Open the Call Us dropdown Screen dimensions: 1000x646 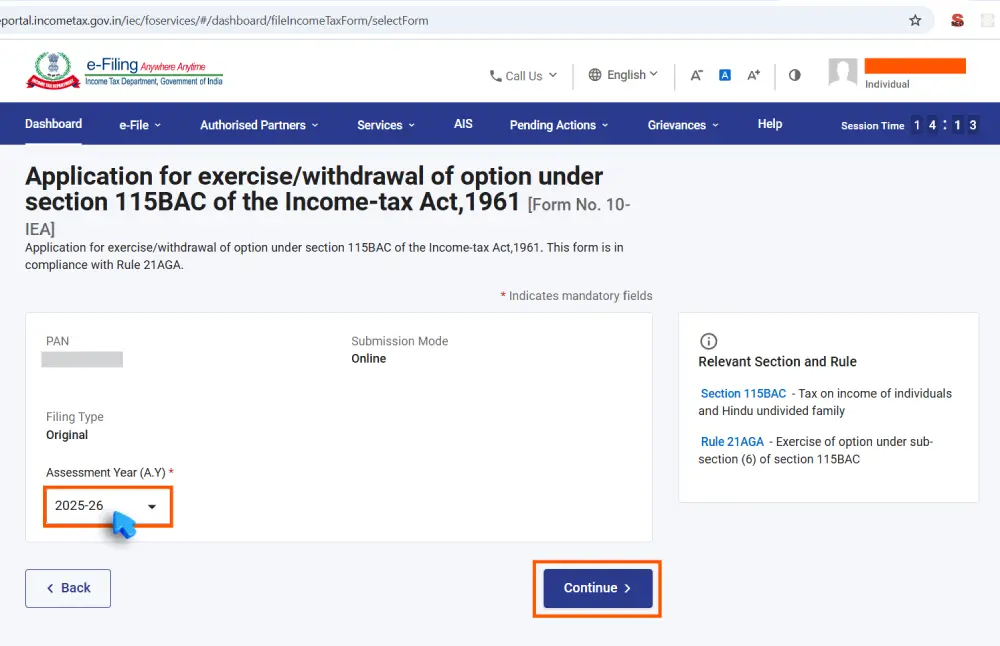click(523, 76)
